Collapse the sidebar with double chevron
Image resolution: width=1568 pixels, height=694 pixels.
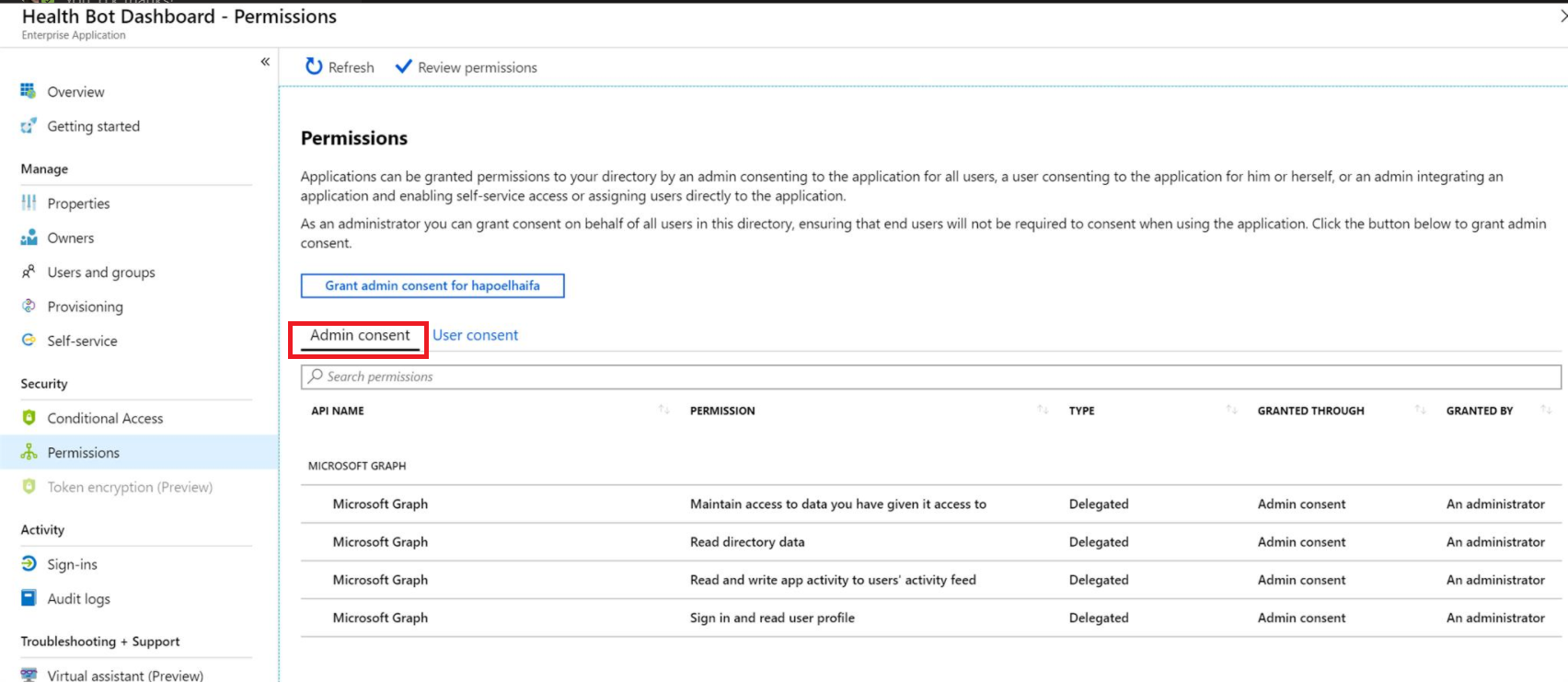[265, 62]
